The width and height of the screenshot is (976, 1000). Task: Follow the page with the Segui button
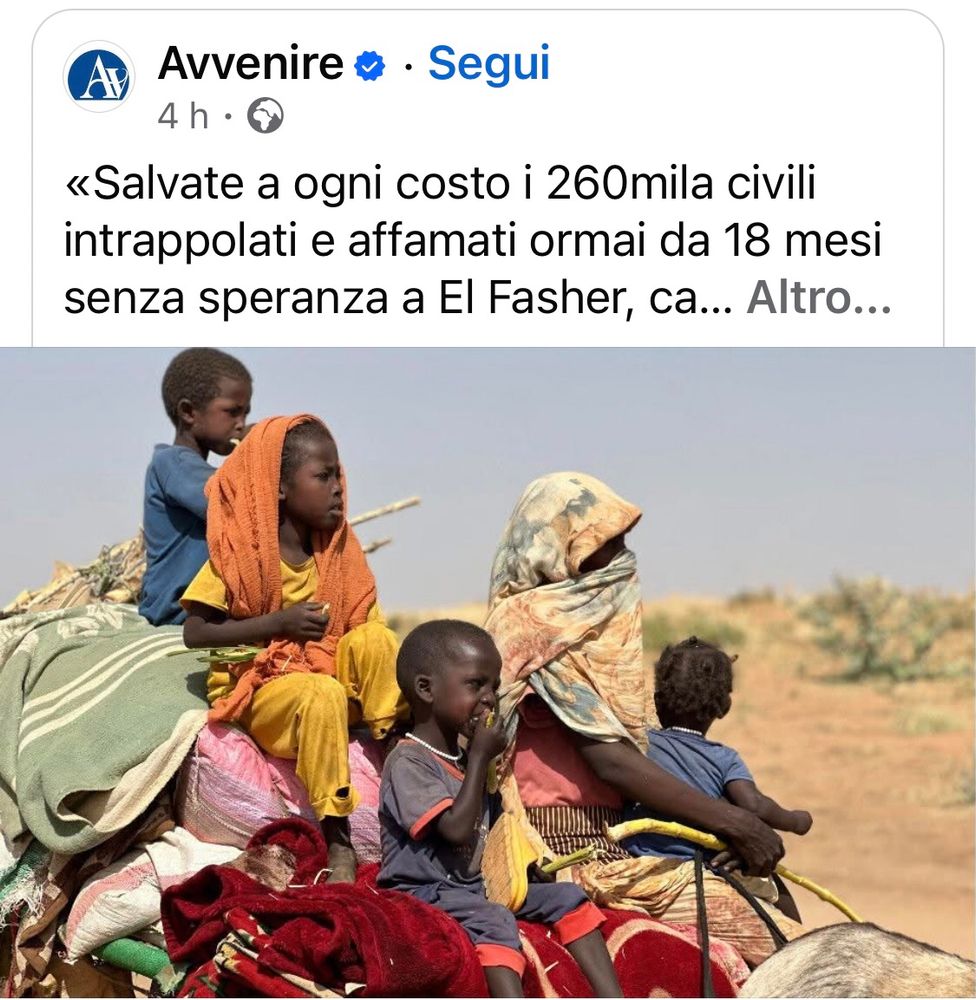point(489,64)
